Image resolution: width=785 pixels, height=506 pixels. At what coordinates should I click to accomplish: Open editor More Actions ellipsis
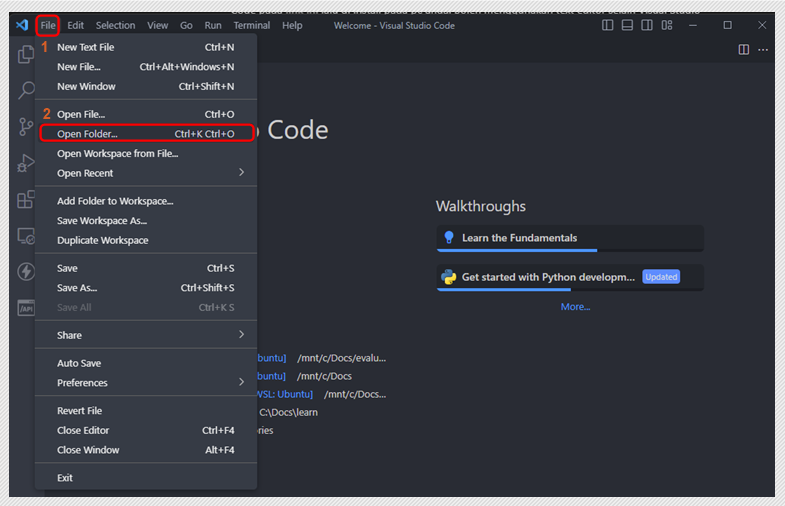(763, 50)
